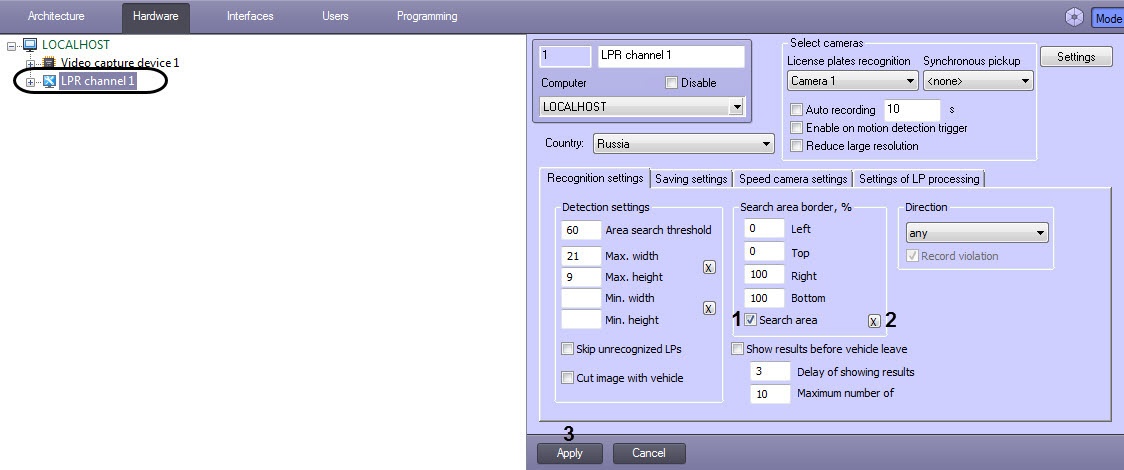Viewport: 1124px width, 470px height.
Task: Toggle Cut image with vehicle checkbox
Action: coord(568,378)
